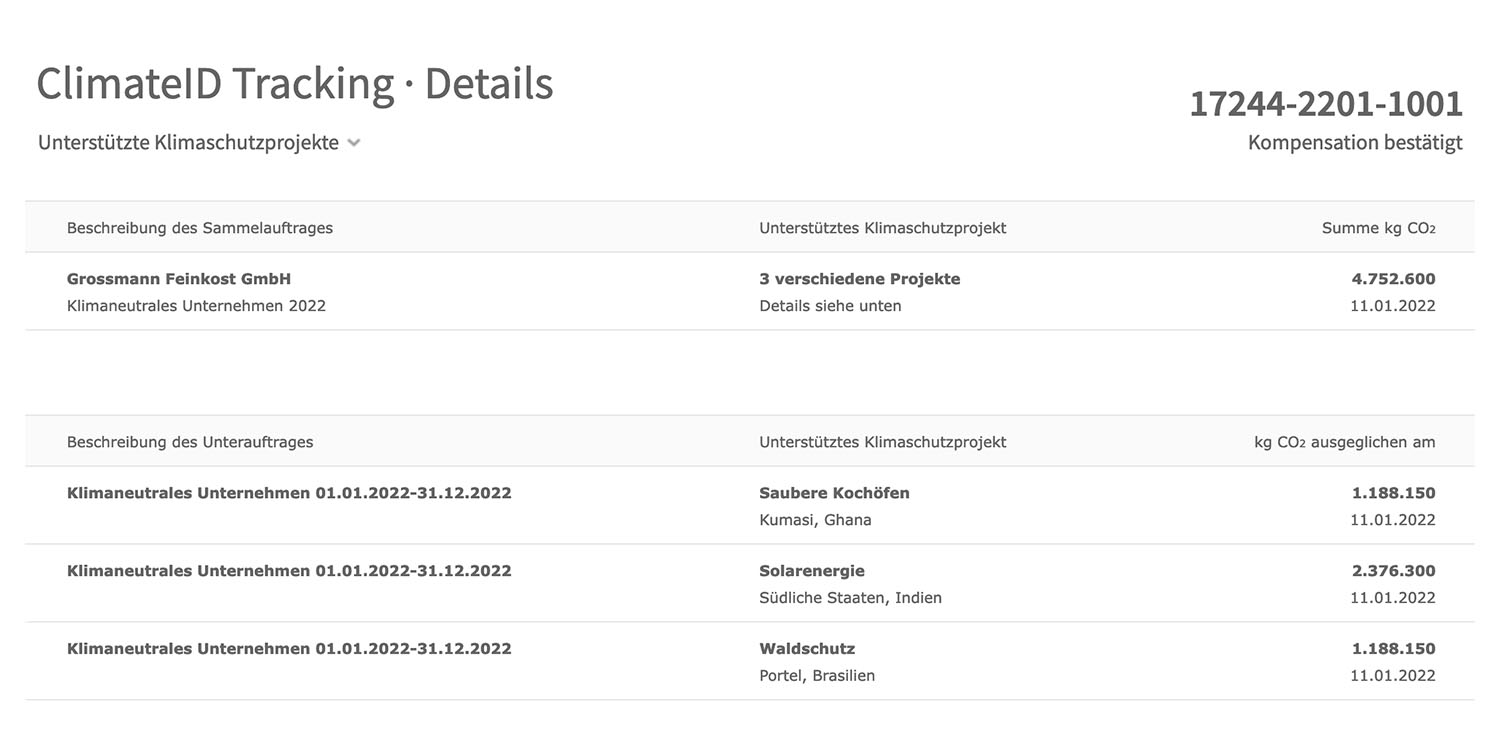Click Südliche Staaten, Indien location

tap(850, 598)
